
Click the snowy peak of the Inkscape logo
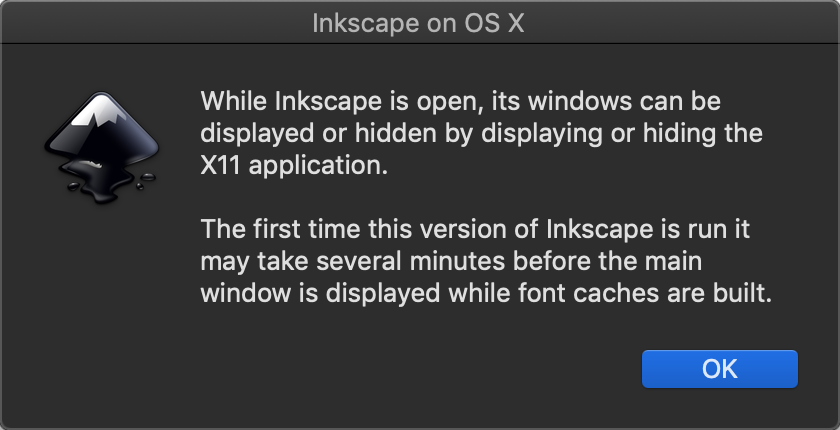tap(99, 110)
